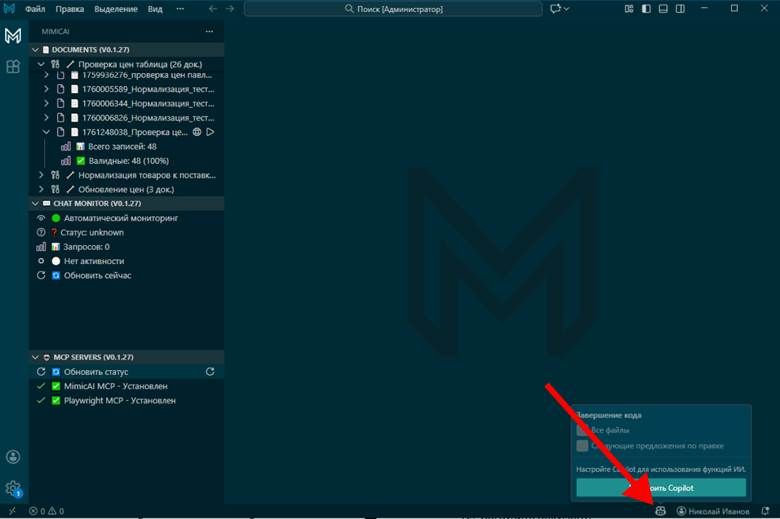The width and height of the screenshot is (780, 519).
Task: Open the notifications bell in status bar
Action: click(x=765, y=510)
